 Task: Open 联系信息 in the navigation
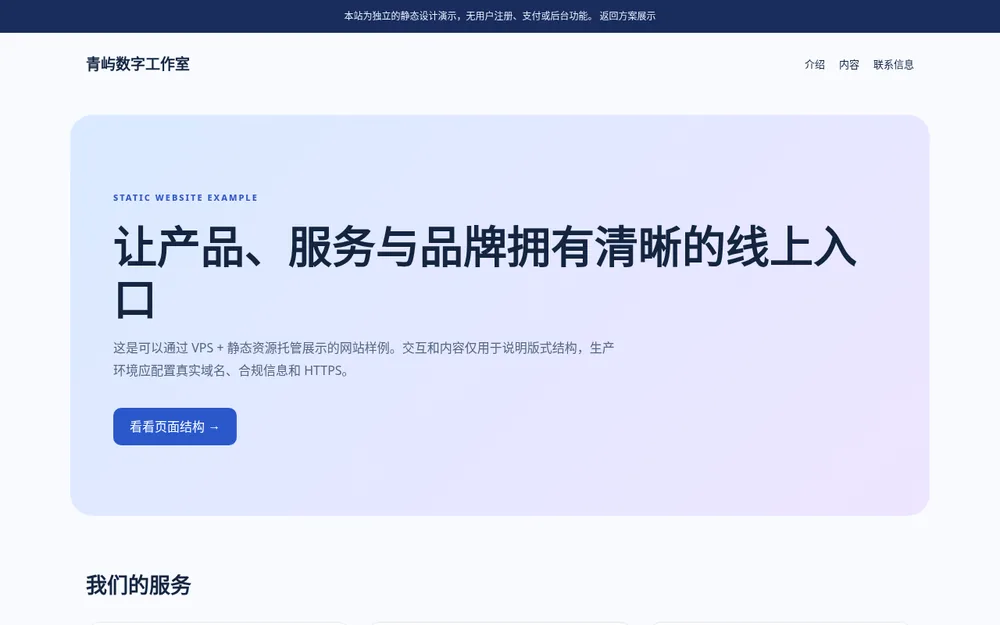(x=893, y=64)
